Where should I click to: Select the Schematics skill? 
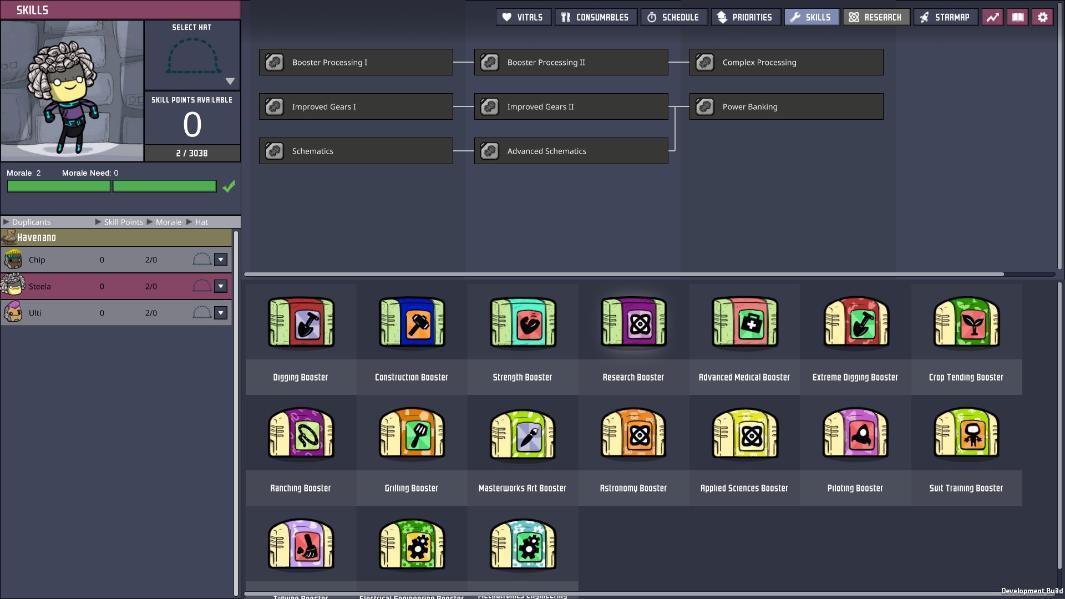click(x=356, y=151)
